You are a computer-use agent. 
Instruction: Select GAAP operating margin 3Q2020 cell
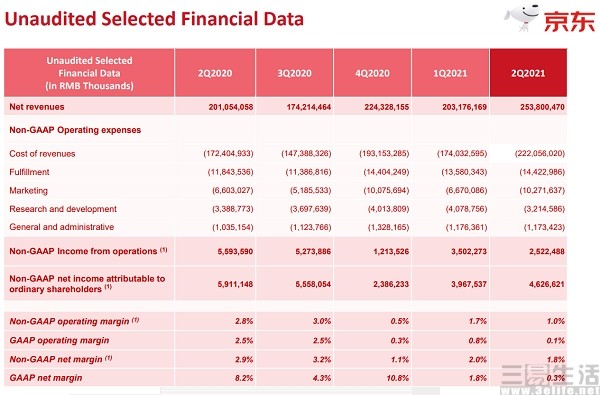[x=322, y=340]
